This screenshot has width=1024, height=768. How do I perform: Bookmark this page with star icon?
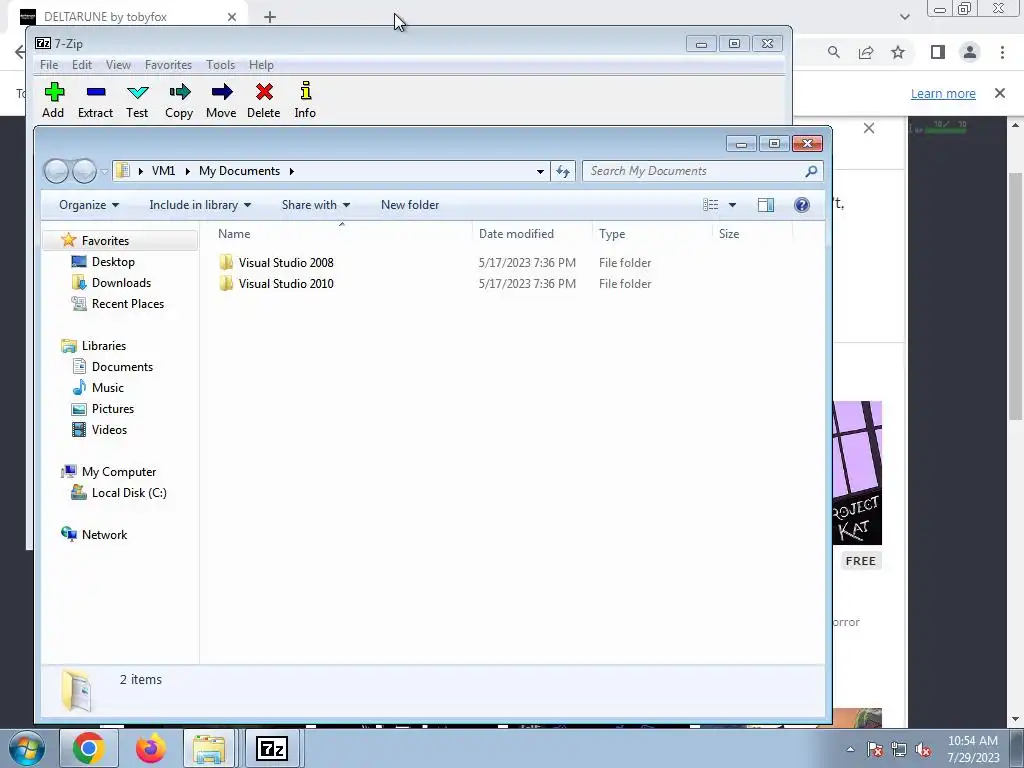click(898, 52)
